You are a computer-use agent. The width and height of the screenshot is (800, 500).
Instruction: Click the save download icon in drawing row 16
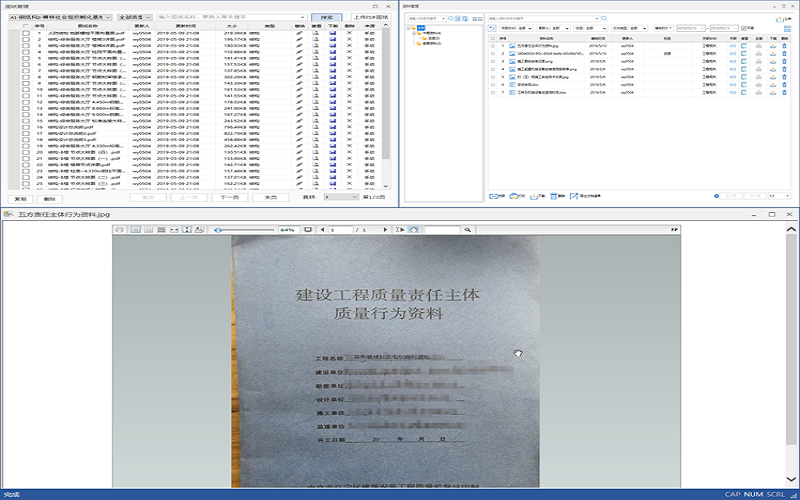point(333,127)
